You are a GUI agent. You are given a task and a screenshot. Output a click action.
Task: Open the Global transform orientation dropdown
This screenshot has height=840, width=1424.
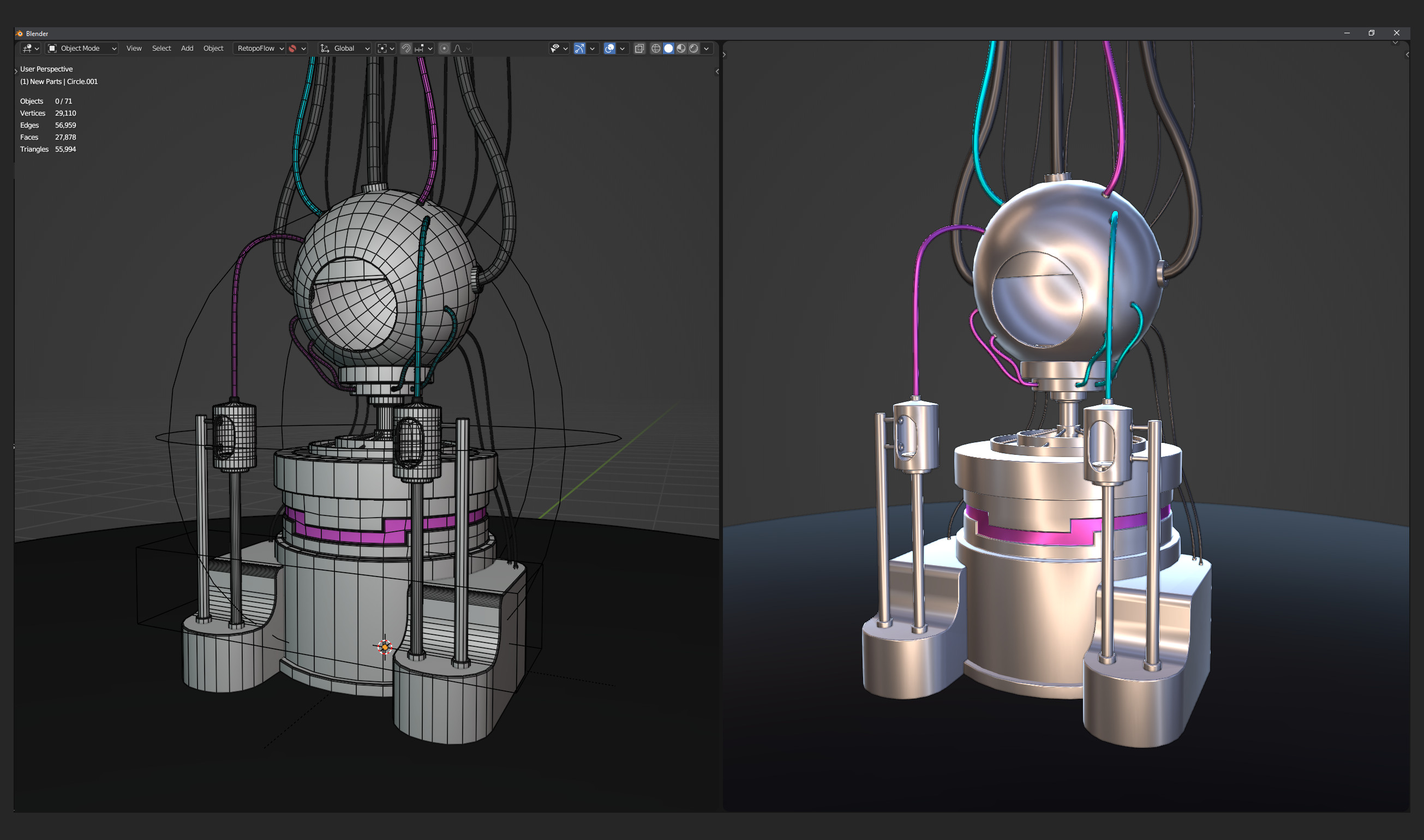click(x=345, y=49)
